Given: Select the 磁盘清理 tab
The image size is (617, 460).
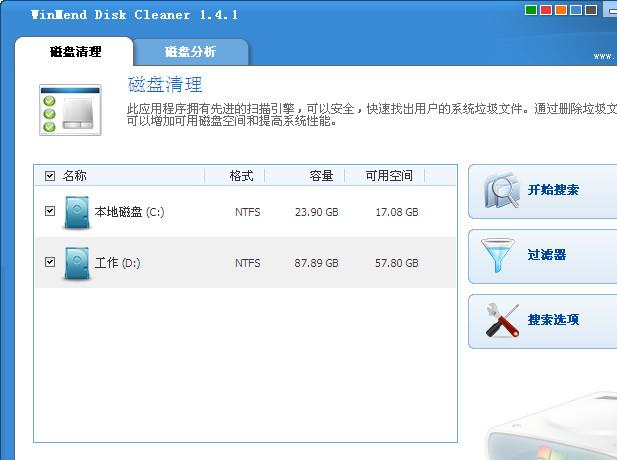Looking at the screenshot, I should point(76,52).
